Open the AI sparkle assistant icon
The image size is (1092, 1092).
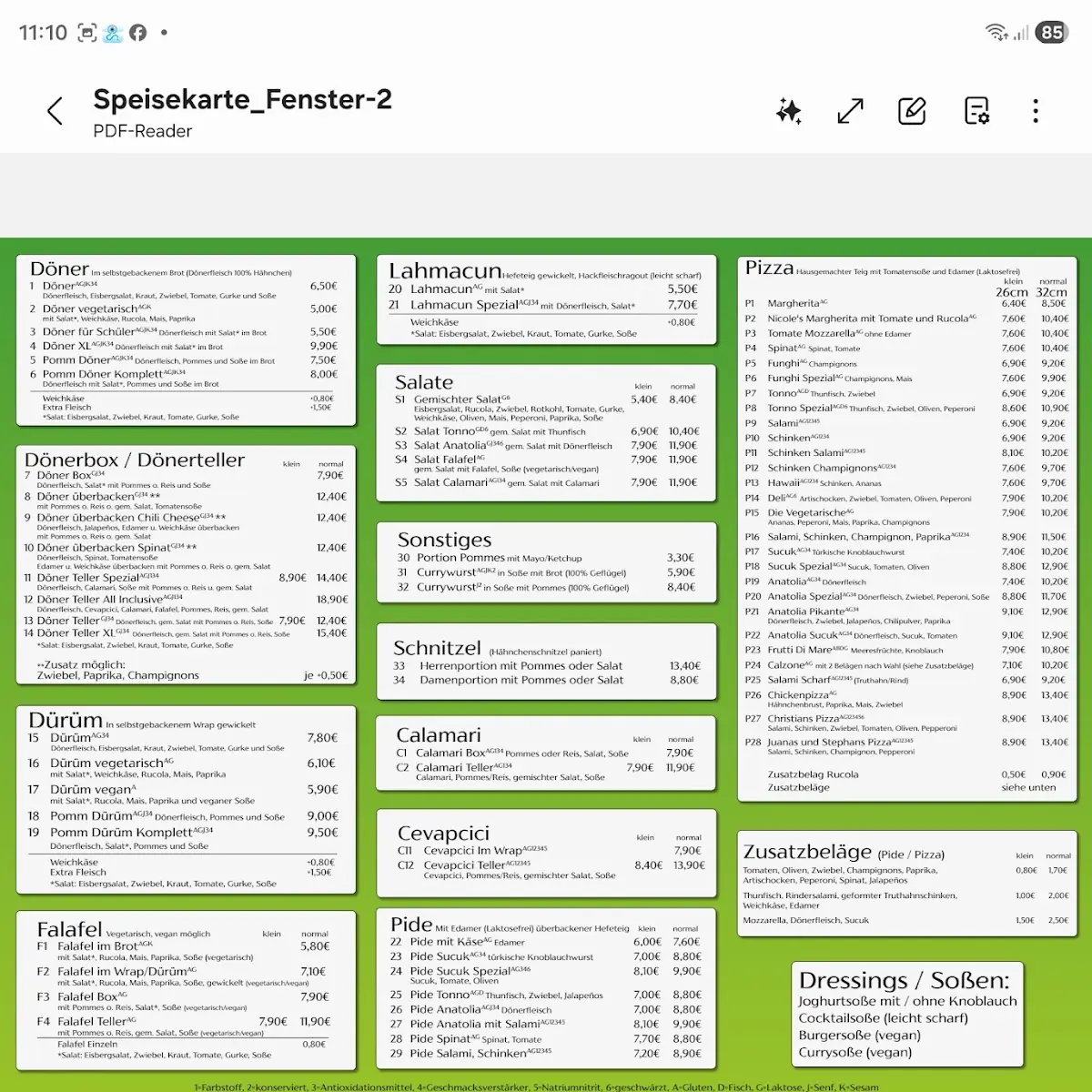789,111
